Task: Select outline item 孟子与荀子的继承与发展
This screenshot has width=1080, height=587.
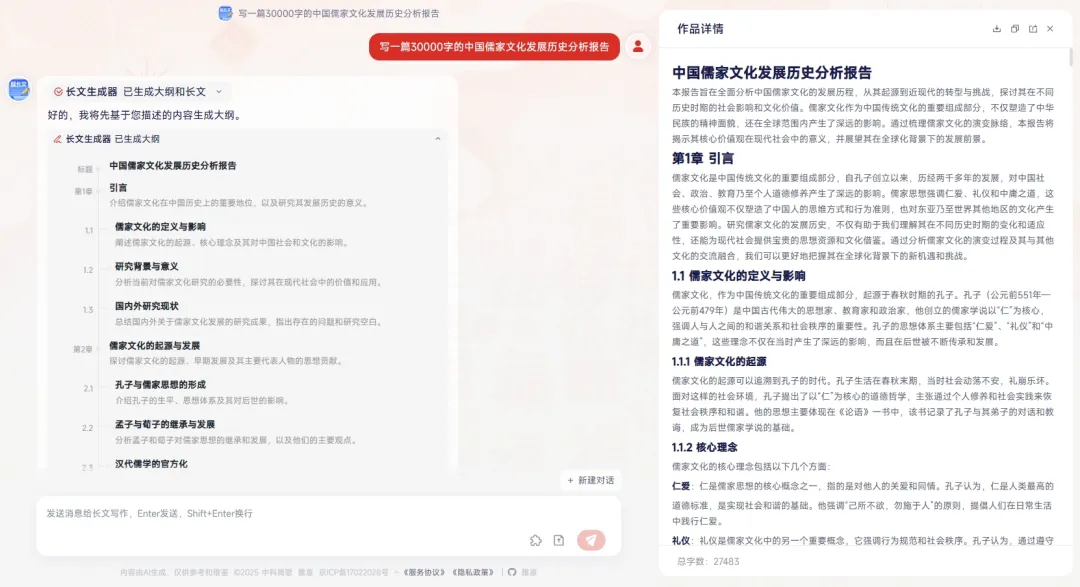Action: 165,424
